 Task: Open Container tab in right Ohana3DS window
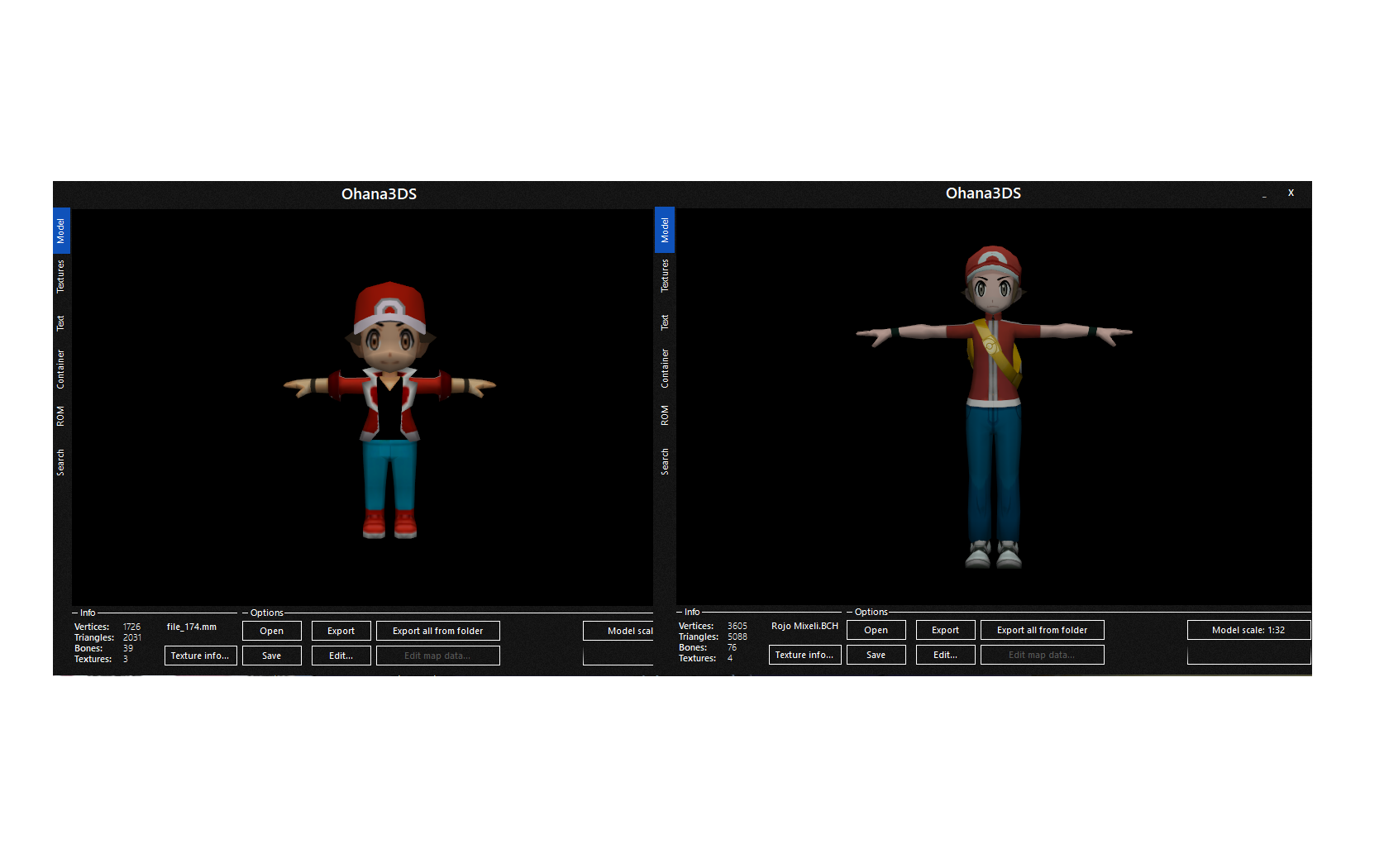pos(665,368)
